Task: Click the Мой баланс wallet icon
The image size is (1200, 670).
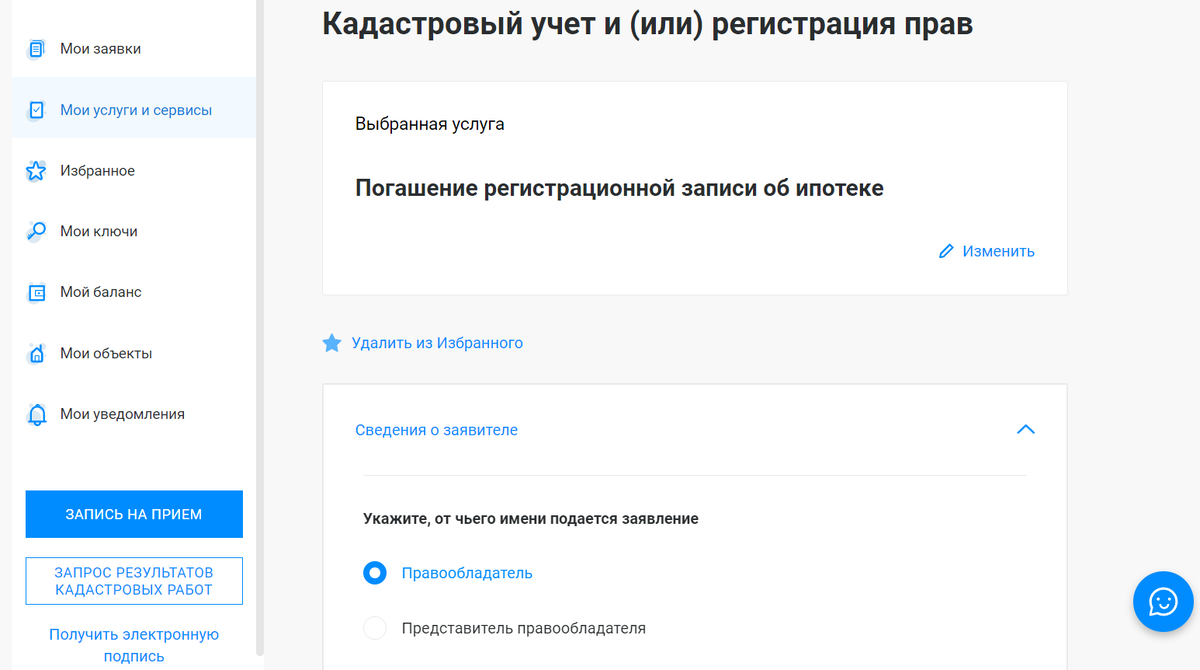Action: tap(35, 292)
